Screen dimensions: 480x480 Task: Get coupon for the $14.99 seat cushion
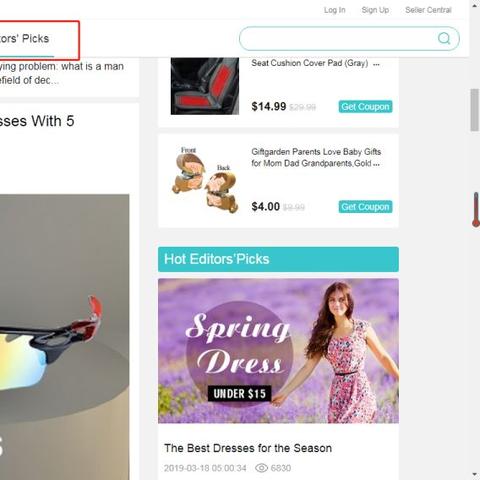click(x=365, y=107)
